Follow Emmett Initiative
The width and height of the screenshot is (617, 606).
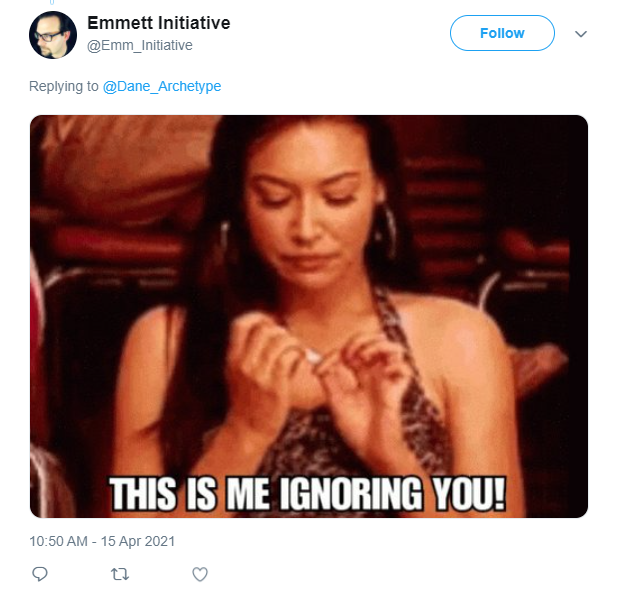tap(502, 33)
